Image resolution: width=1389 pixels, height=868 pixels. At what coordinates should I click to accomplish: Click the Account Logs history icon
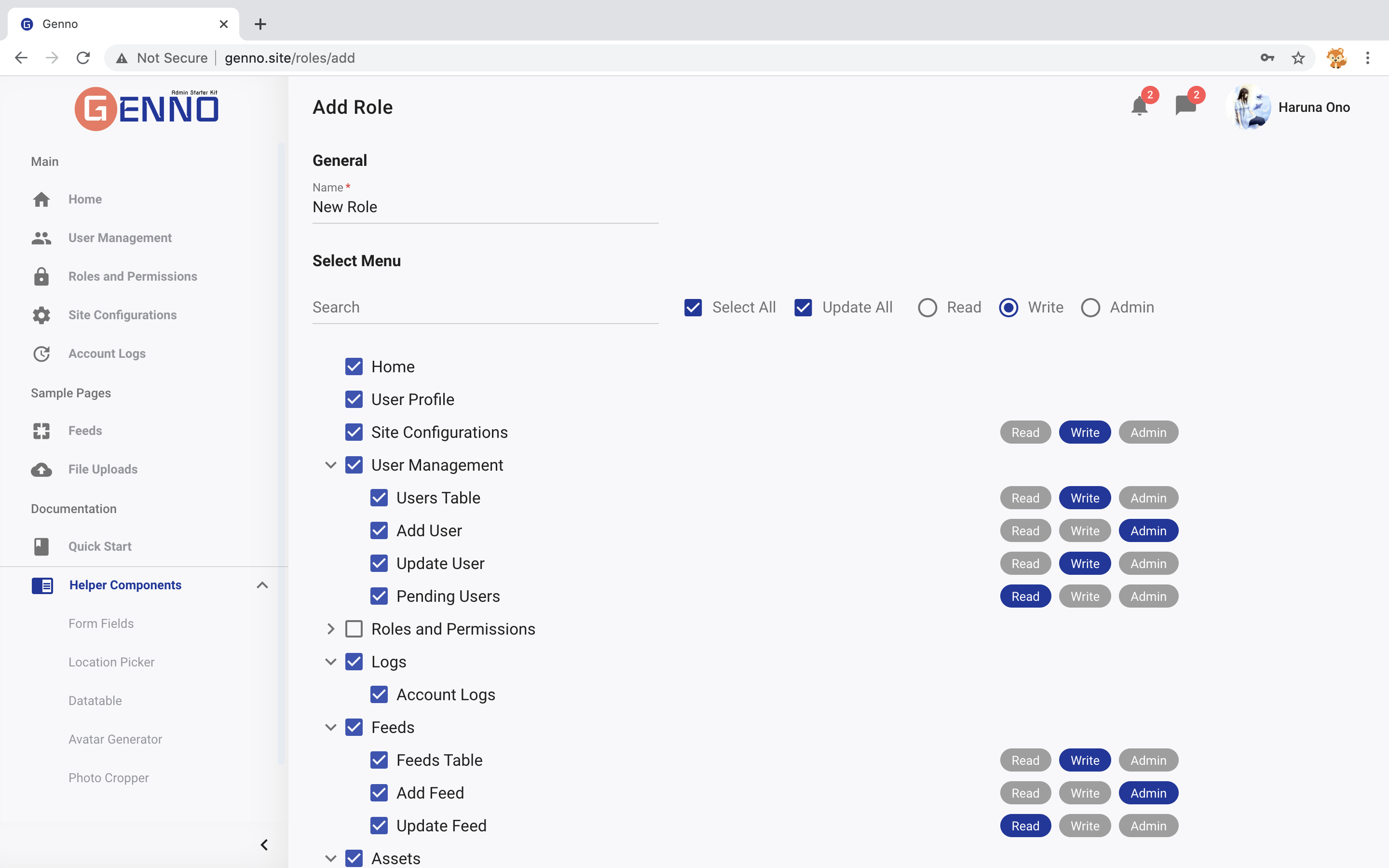coord(41,353)
